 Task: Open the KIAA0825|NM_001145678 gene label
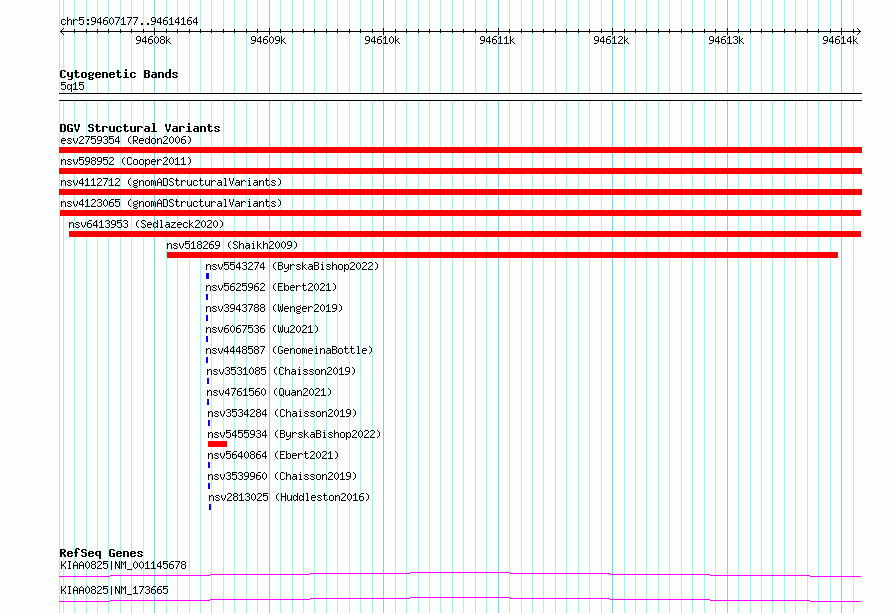(123, 565)
